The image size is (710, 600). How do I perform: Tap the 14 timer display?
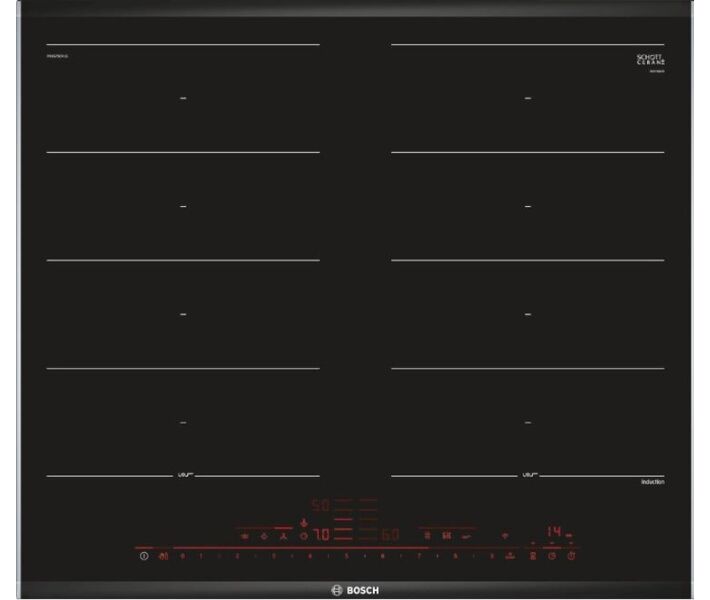[x=553, y=531]
